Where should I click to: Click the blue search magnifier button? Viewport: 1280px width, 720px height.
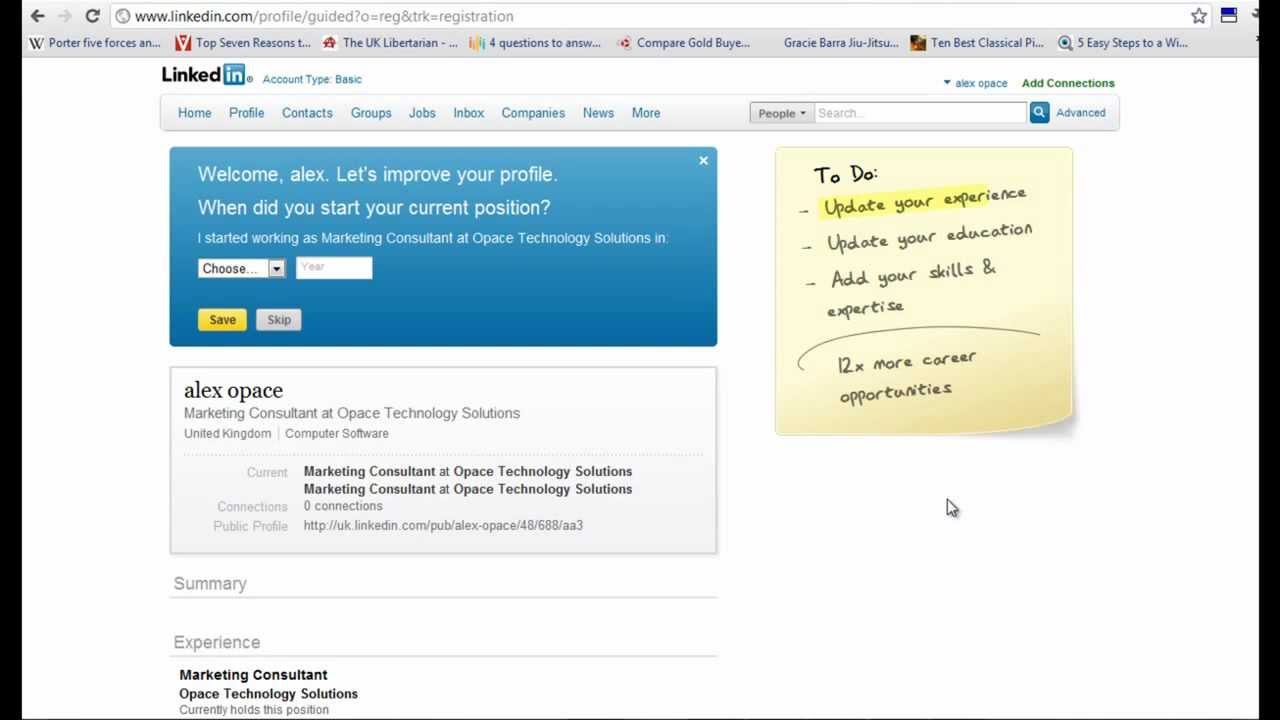click(x=1039, y=113)
